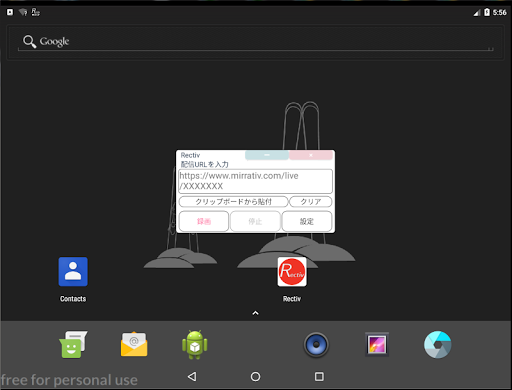Screen dimensions: 512x390
Task: Click the Google search bar
Action: 256,42
